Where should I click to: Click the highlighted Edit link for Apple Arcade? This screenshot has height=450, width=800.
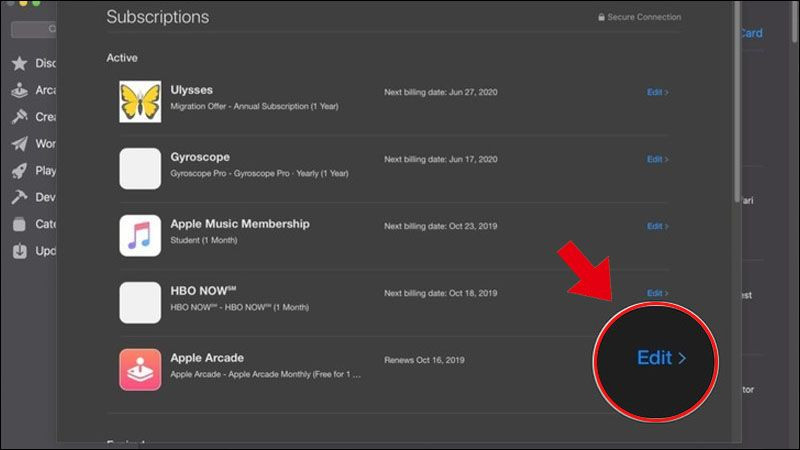[661, 358]
